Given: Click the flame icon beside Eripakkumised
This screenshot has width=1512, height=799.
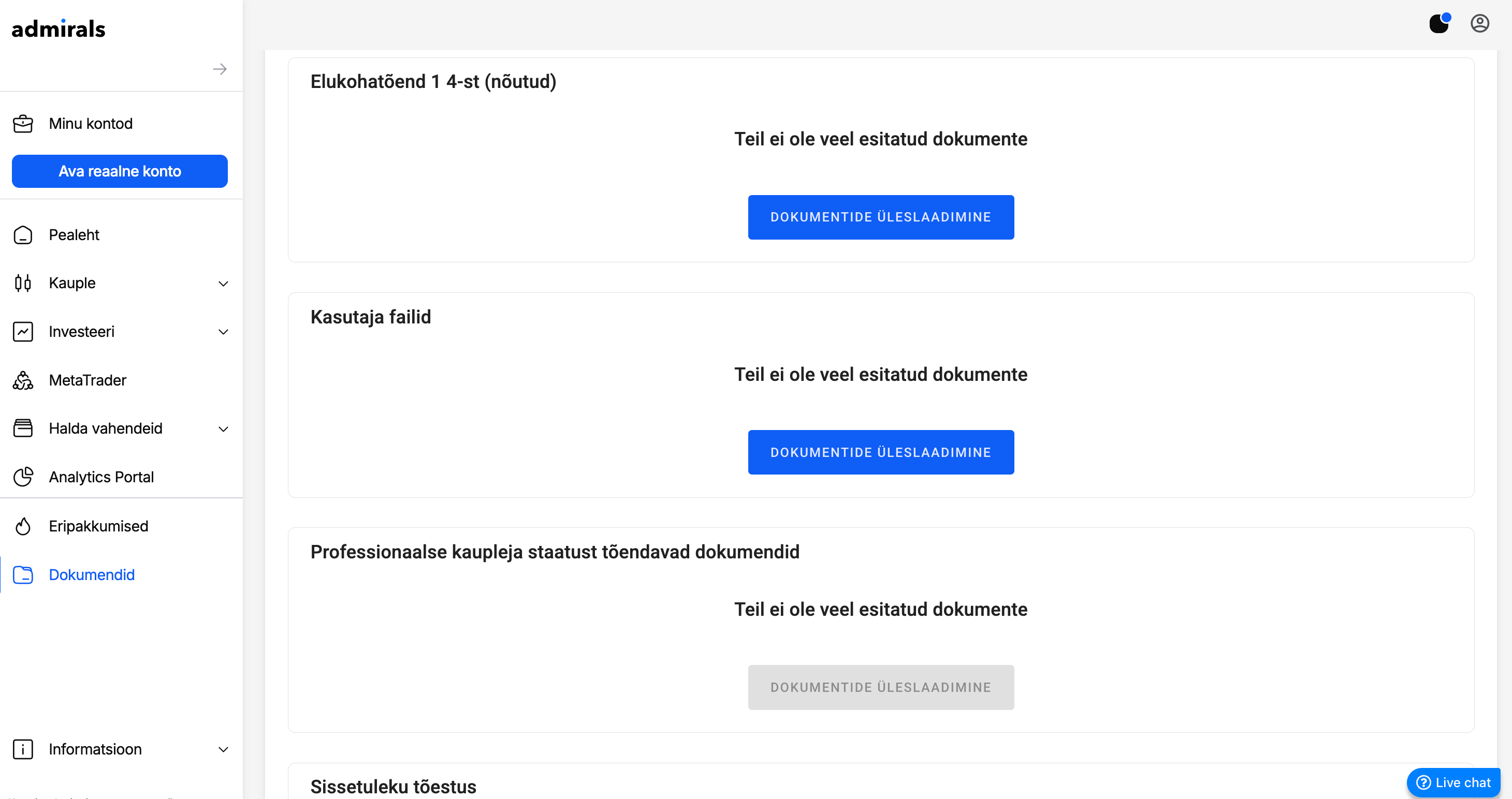Looking at the screenshot, I should click(x=23, y=526).
